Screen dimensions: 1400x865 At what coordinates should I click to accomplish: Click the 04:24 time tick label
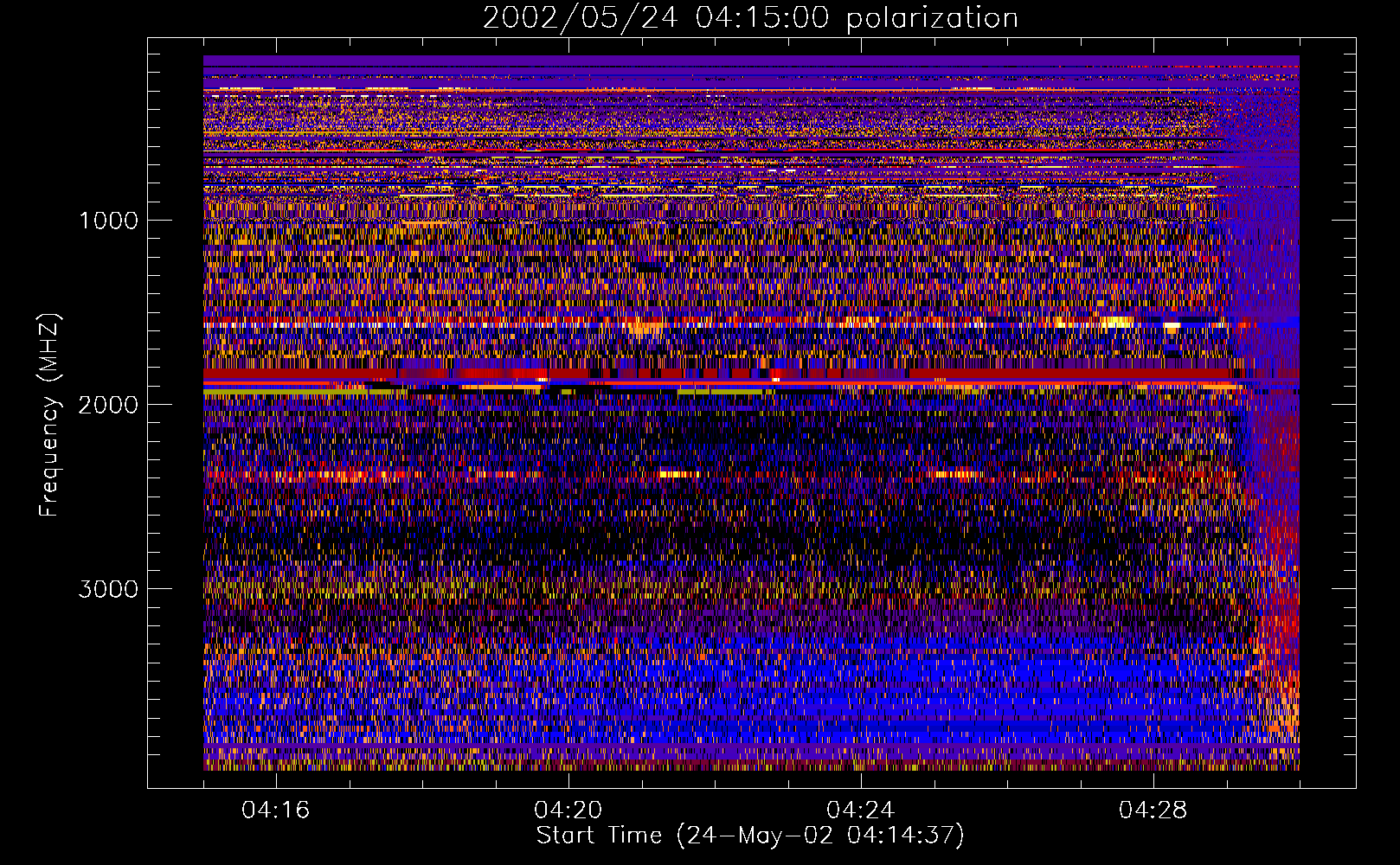click(861, 811)
